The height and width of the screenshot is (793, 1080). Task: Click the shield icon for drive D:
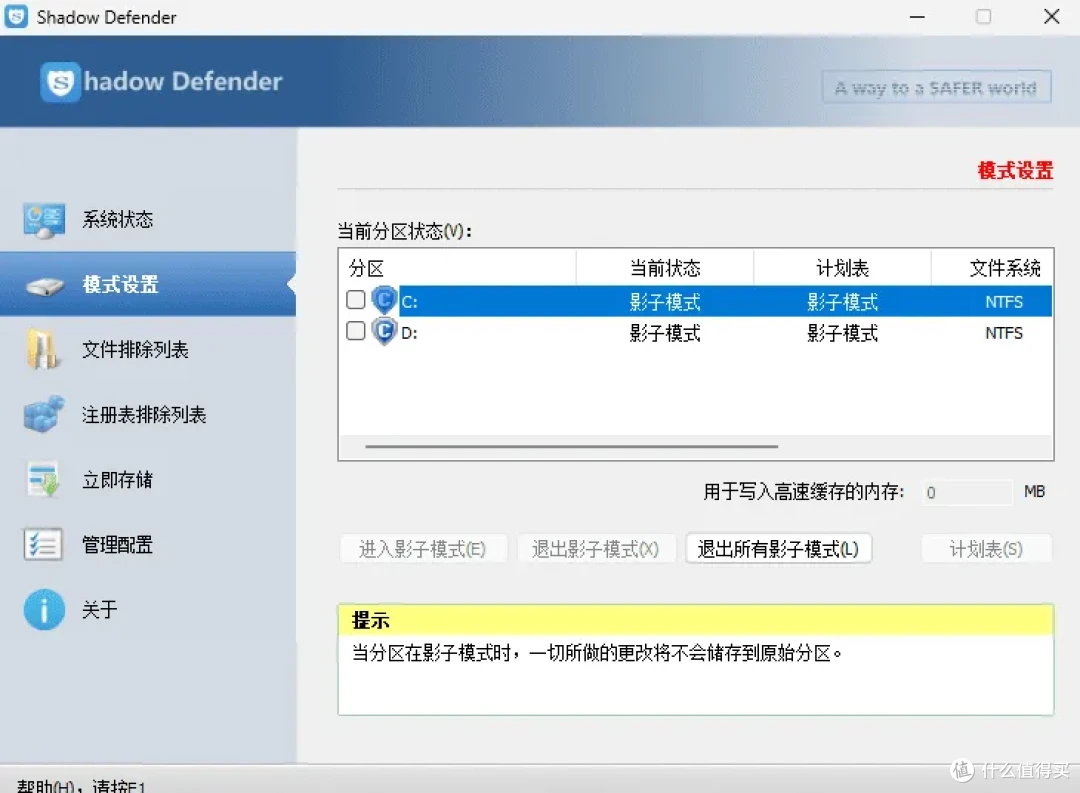(384, 332)
